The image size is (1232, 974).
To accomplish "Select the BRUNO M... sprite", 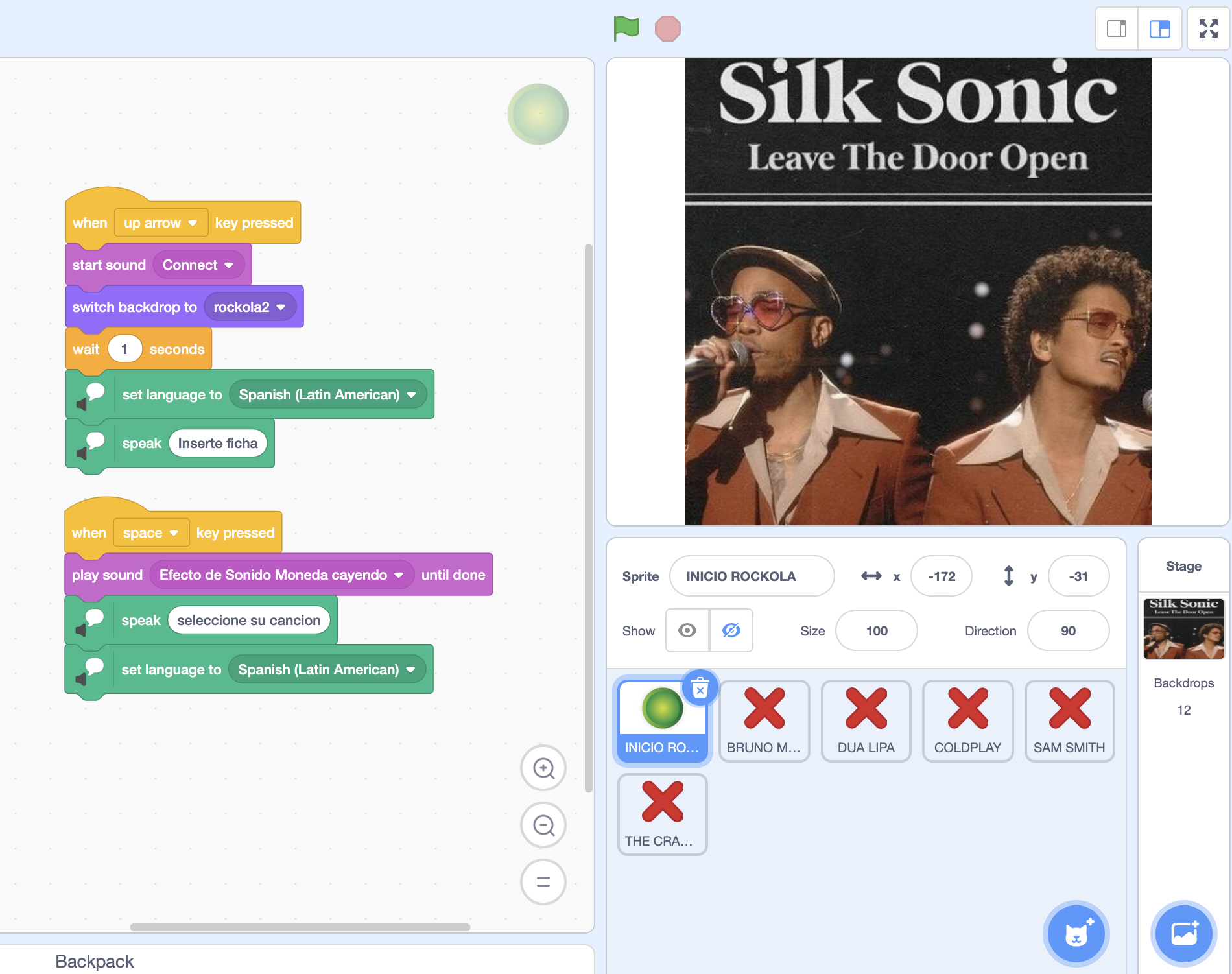I will coord(764,720).
